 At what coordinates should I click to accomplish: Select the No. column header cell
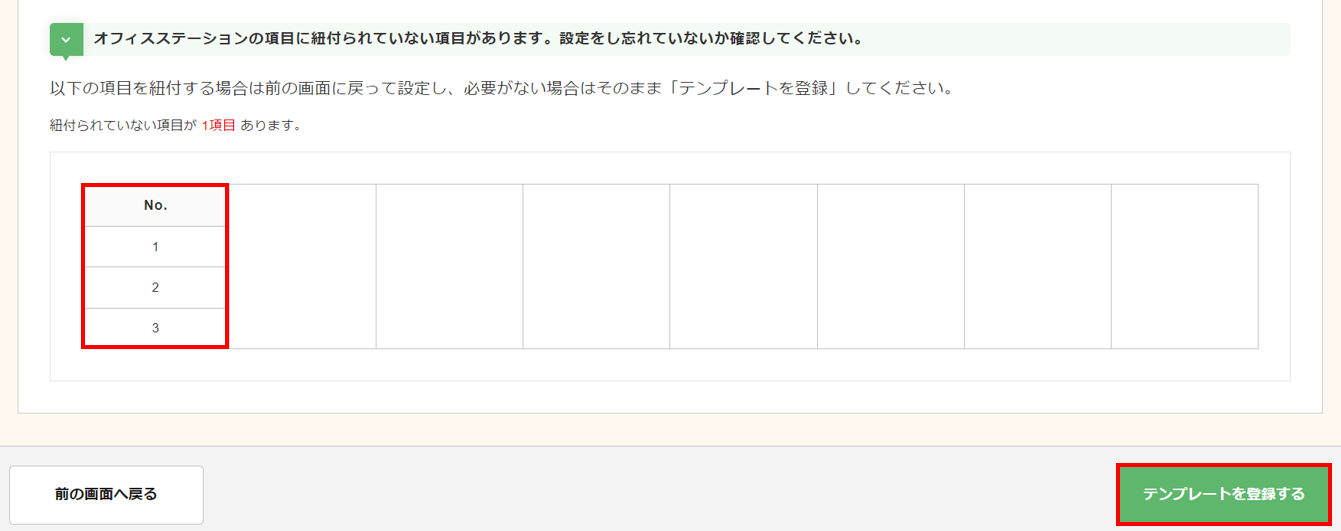click(155, 206)
